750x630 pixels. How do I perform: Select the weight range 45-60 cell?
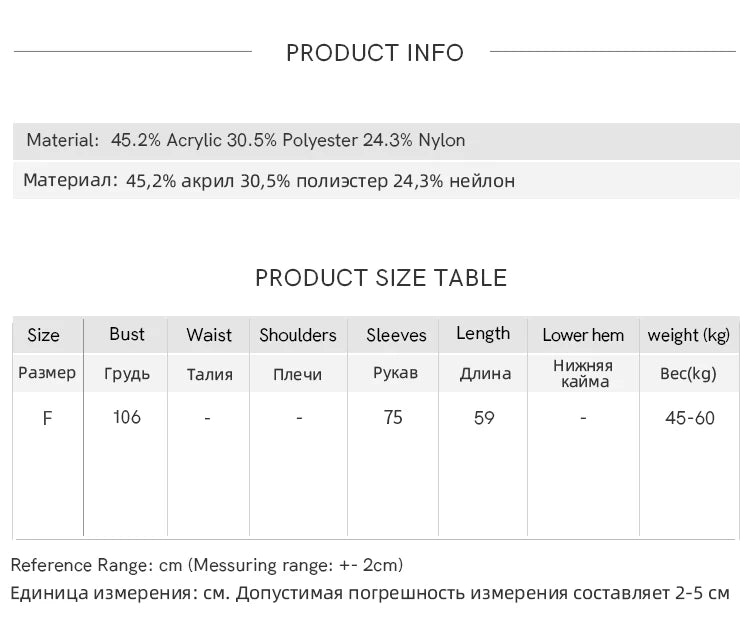tap(690, 418)
